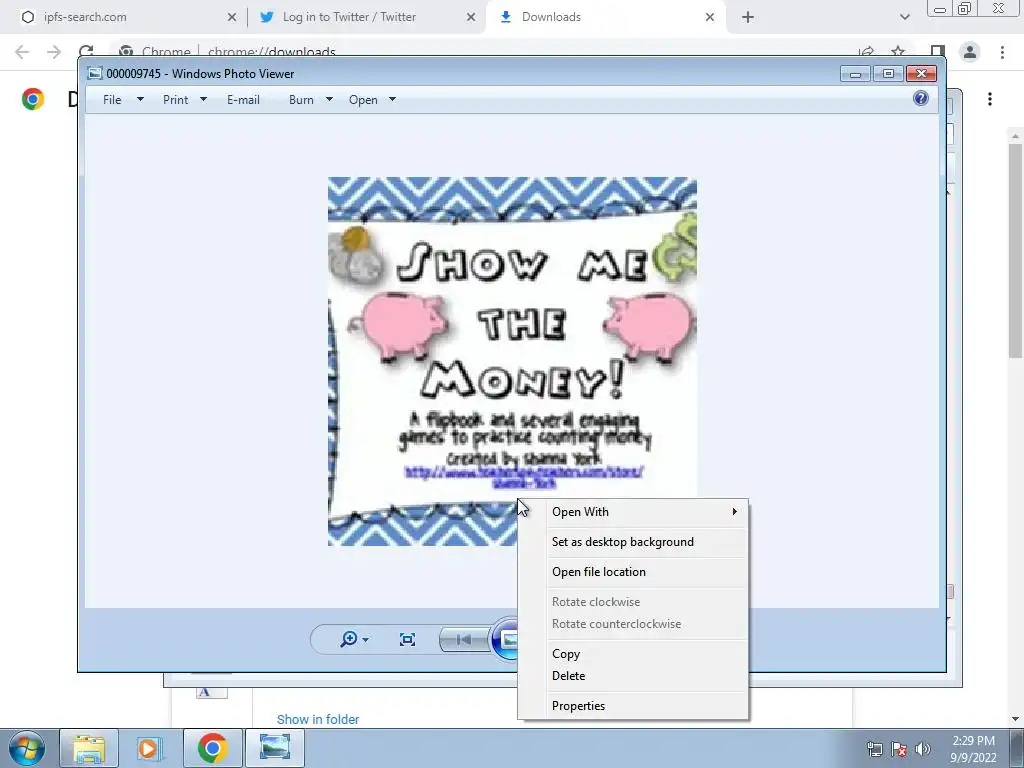The width and height of the screenshot is (1024, 768).
Task: Click the taskbar clock 2:29 PM
Action: [973, 749]
